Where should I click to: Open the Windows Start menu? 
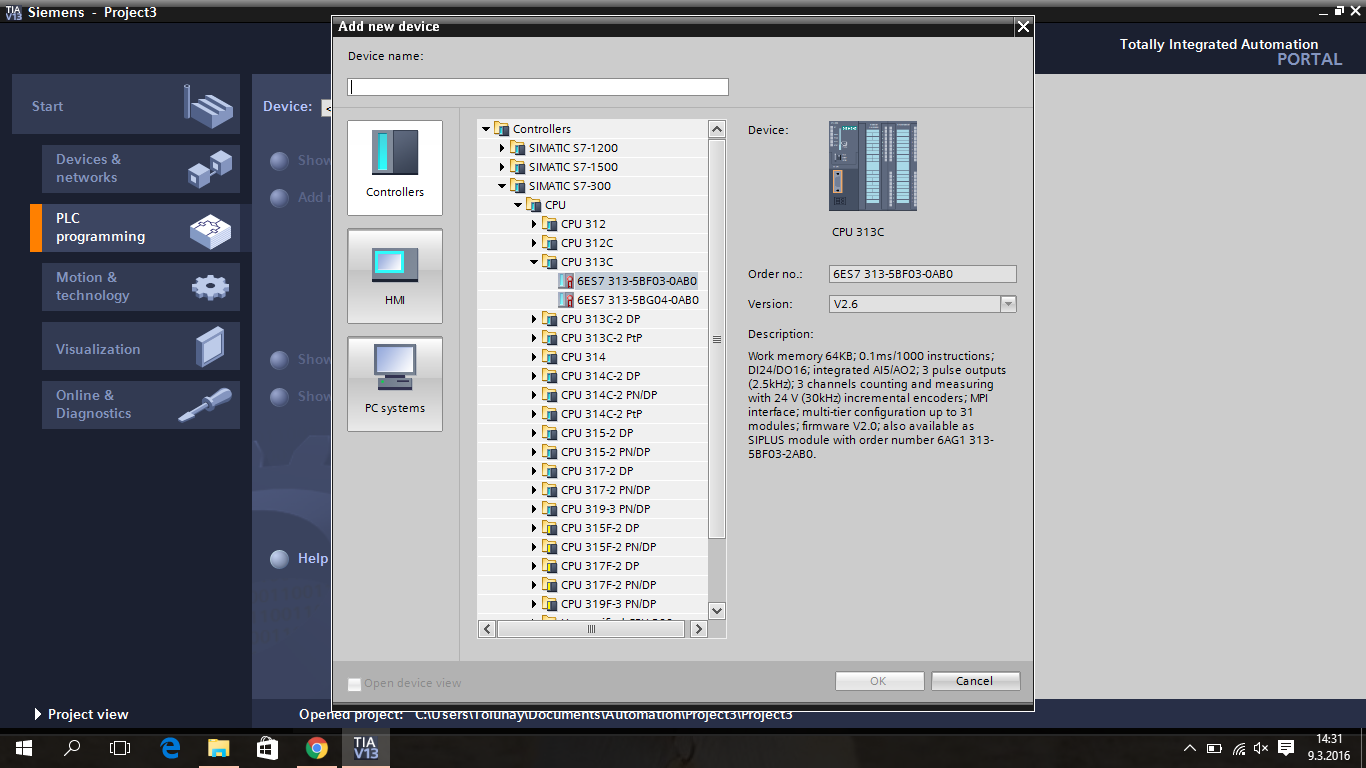(24, 748)
